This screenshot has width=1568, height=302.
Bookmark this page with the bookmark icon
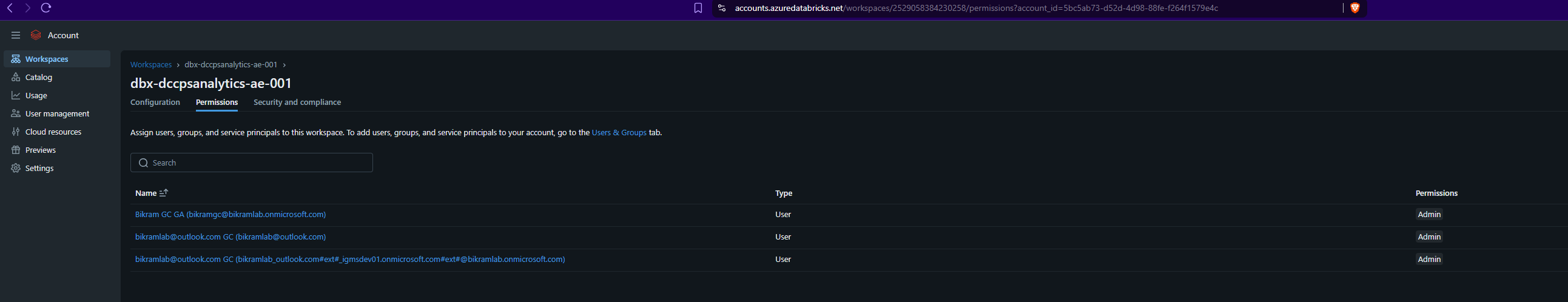click(x=698, y=8)
